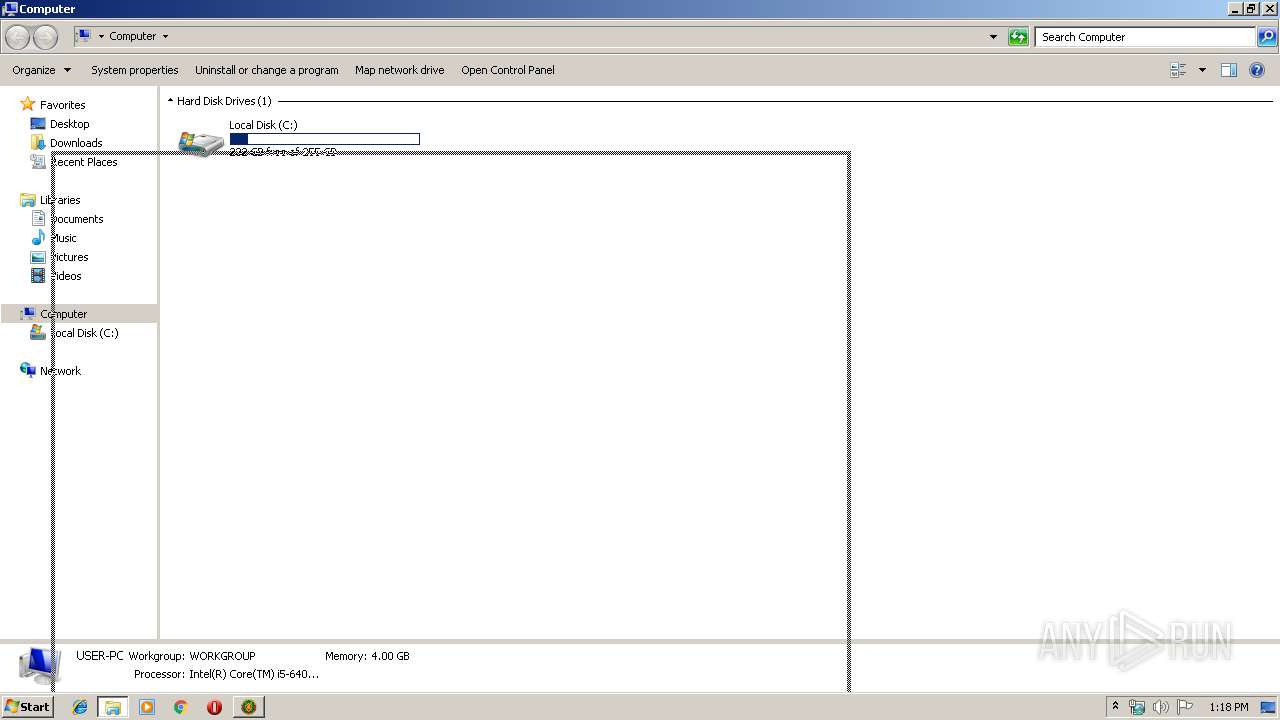Expand the address bar history dropdown
Viewport: 1280px width, 720px height.
pyautogui.click(x=993, y=37)
